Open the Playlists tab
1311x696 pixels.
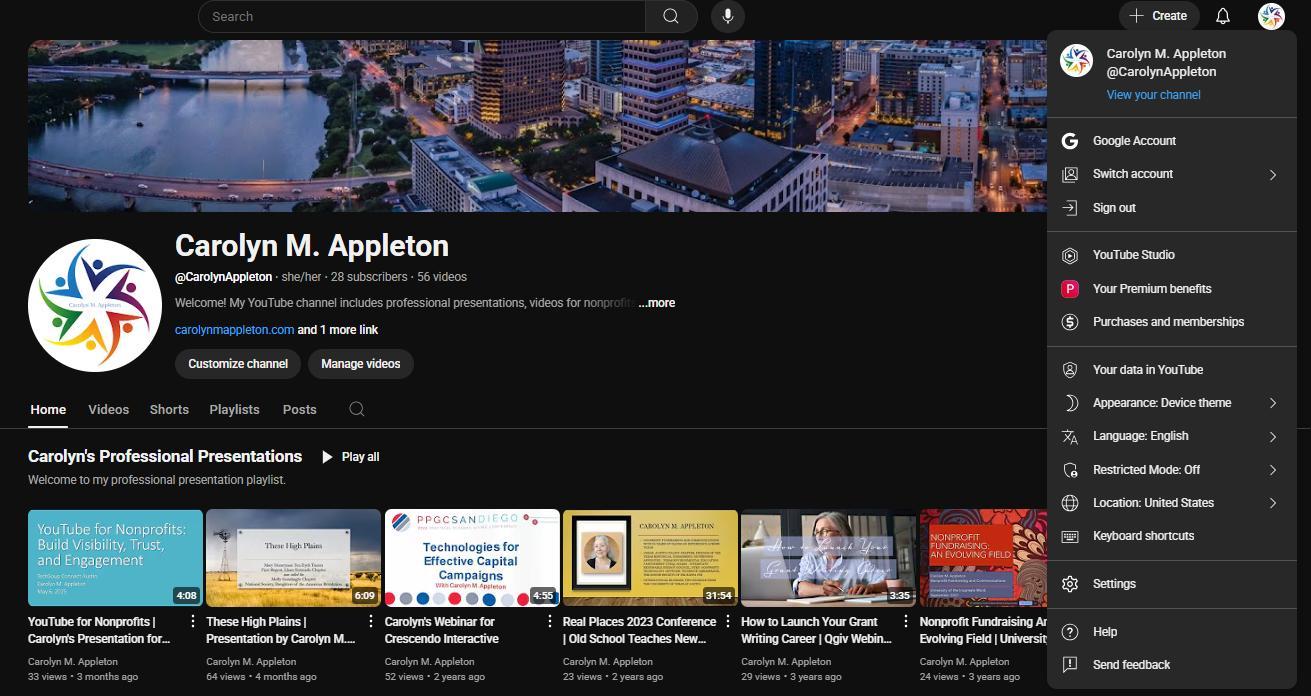tap(234, 409)
